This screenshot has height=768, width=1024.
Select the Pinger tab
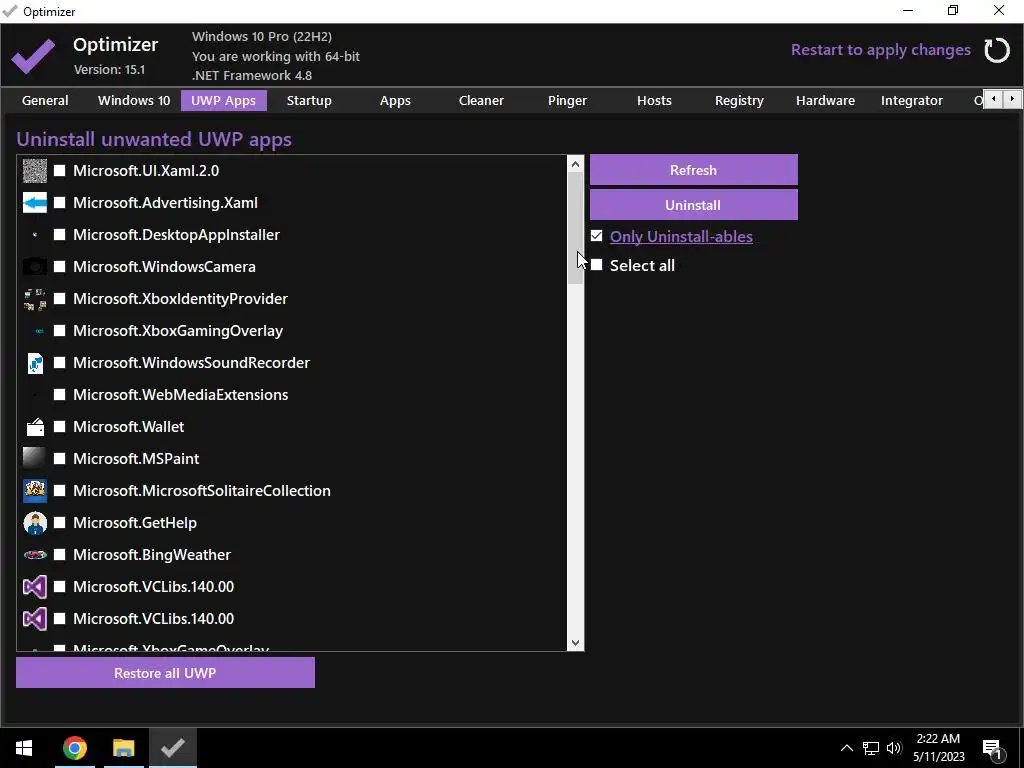click(x=567, y=101)
